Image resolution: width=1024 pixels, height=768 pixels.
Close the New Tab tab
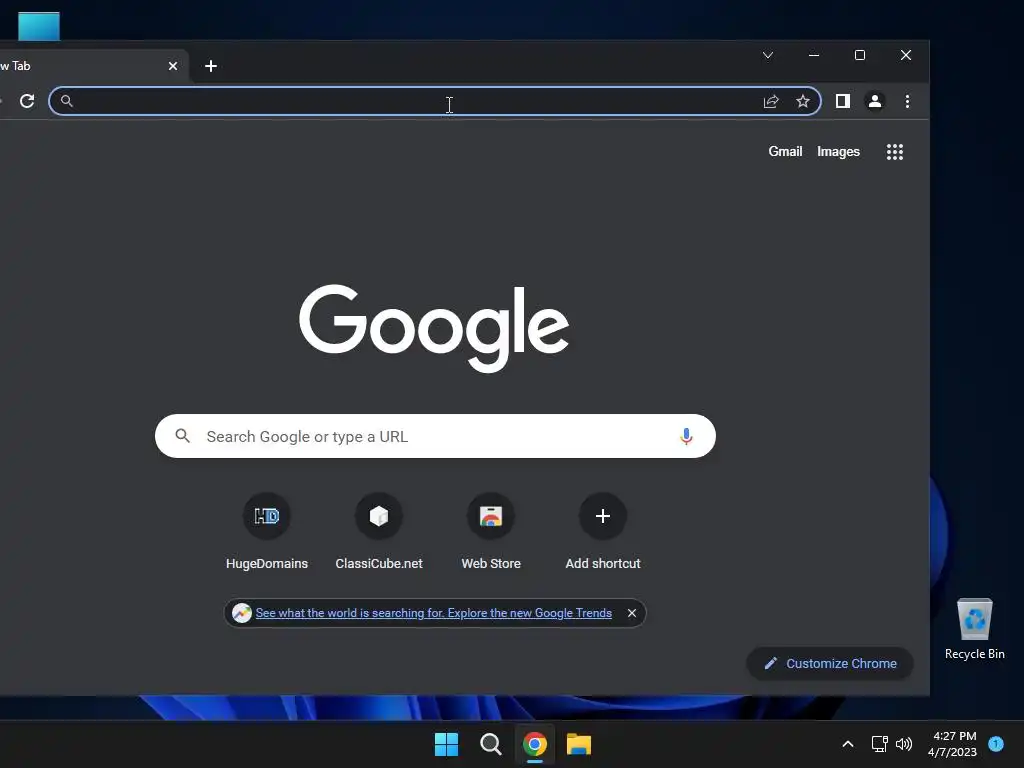point(173,66)
